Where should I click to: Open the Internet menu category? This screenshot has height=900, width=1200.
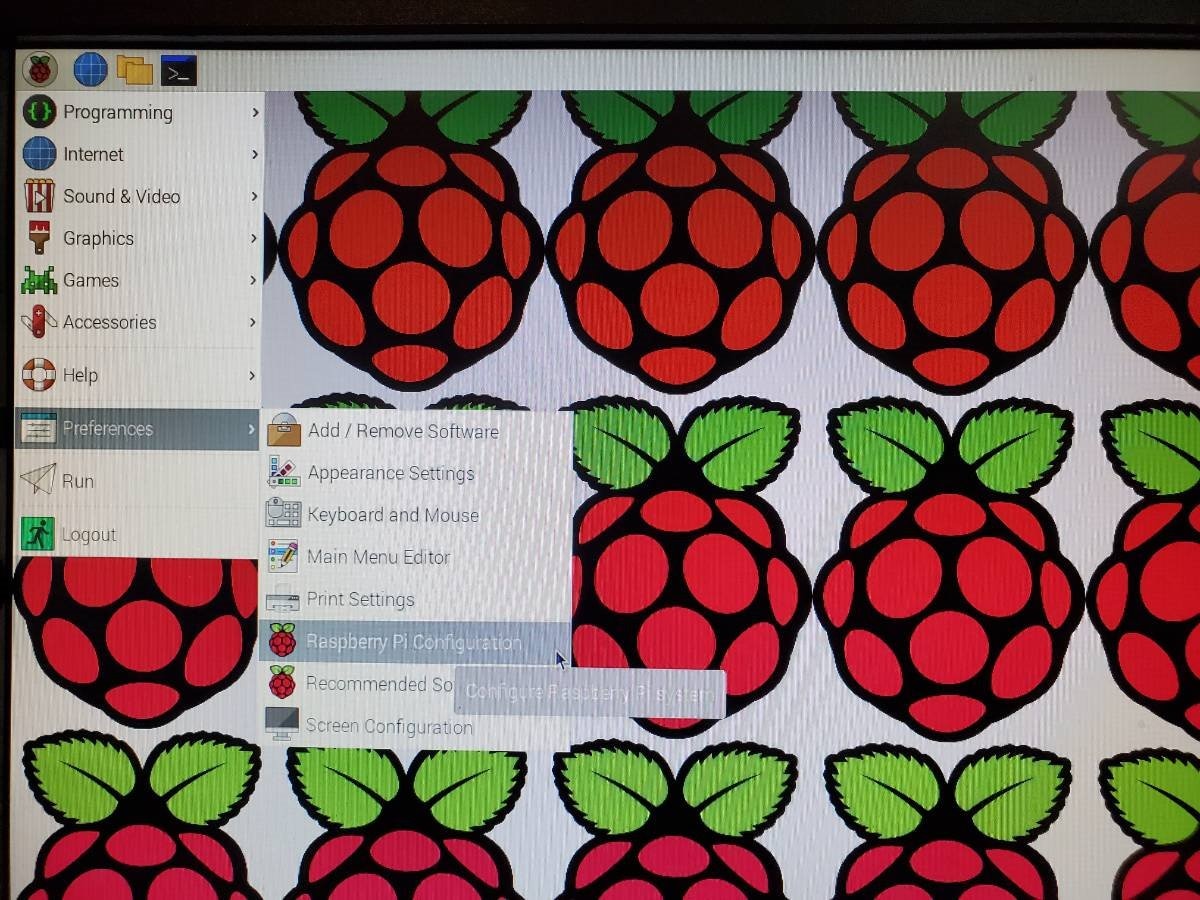[141, 154]
